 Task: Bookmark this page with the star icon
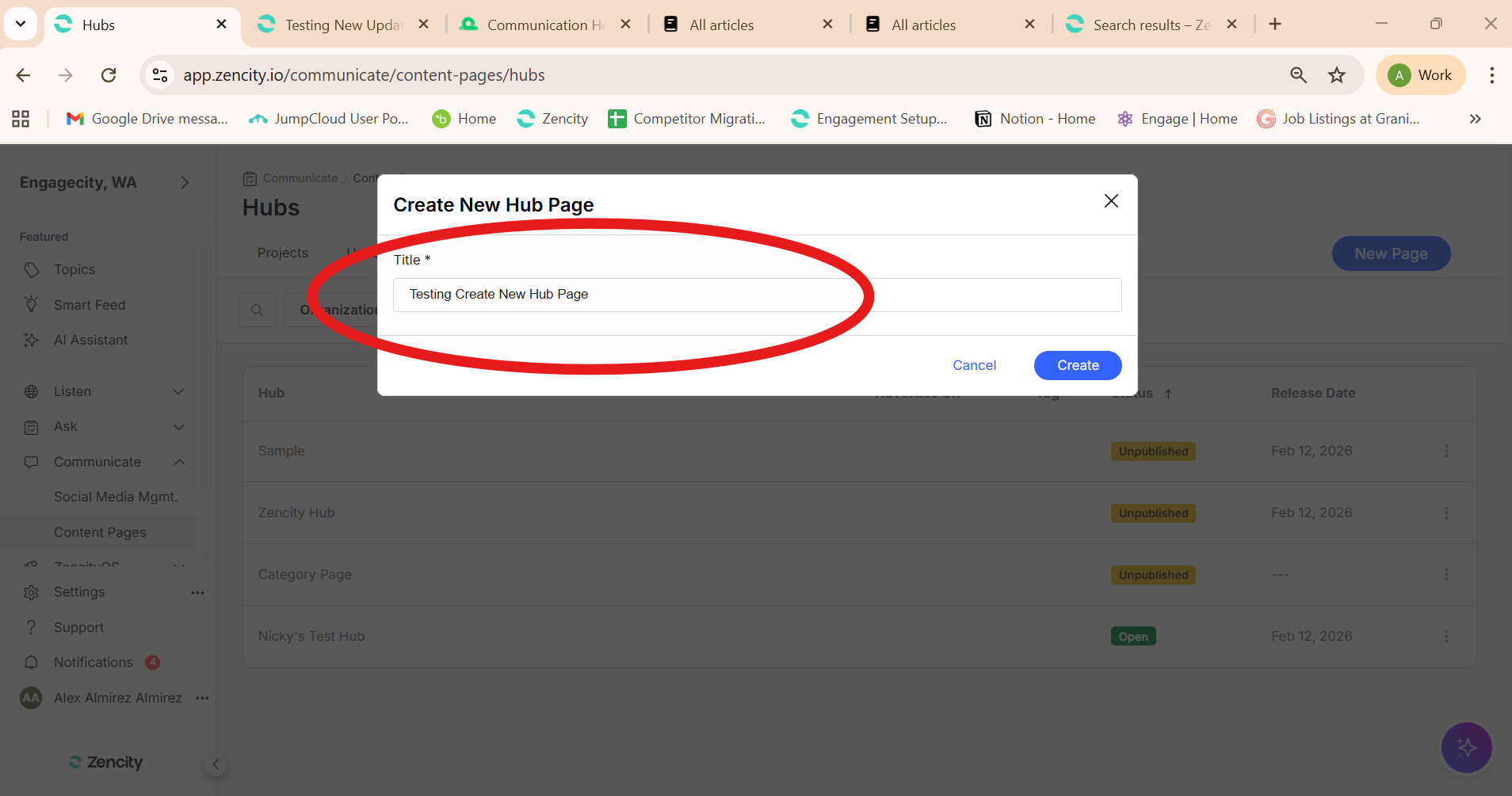click(1337, 75)
